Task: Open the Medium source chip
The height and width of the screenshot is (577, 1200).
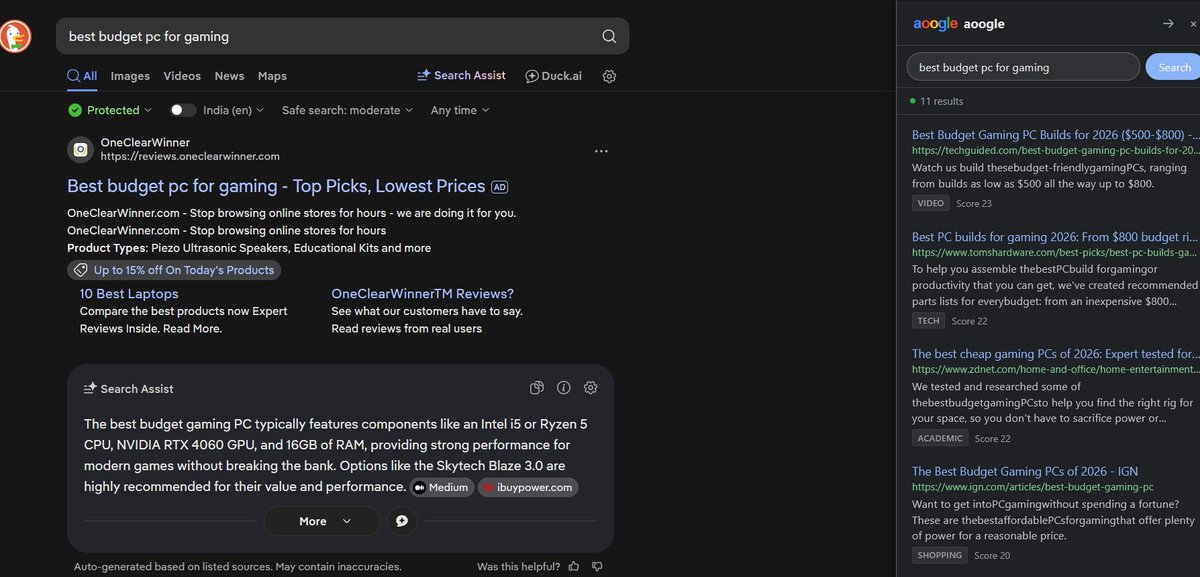Action: (441, 488)
